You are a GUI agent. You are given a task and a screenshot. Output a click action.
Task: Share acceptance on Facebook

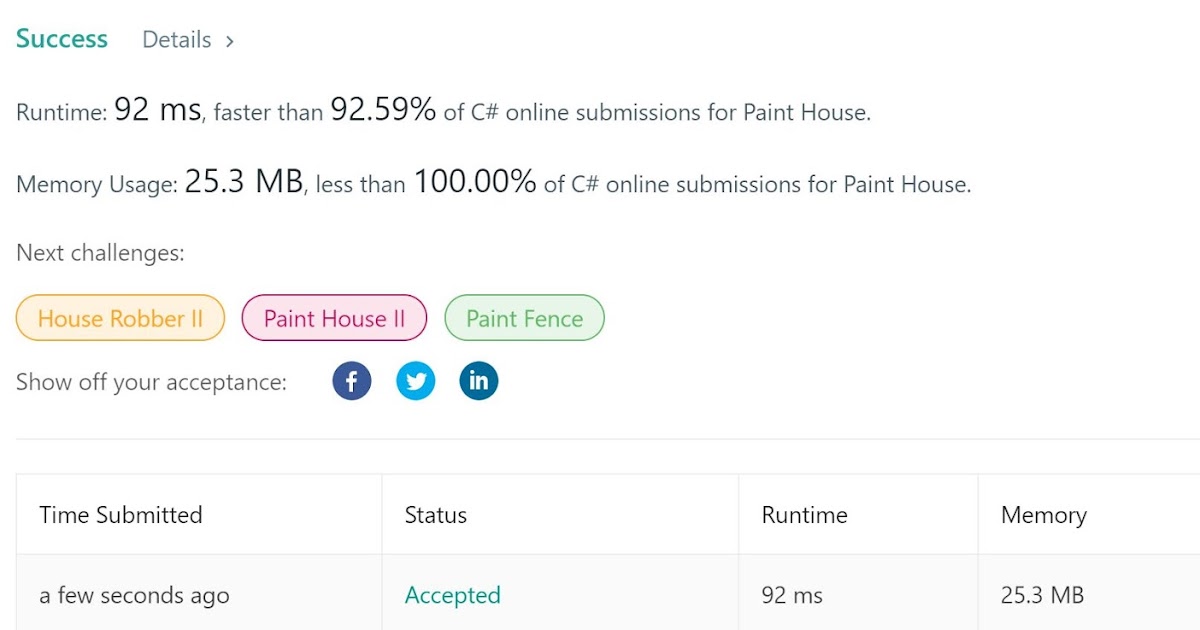(x=351, y=381)
